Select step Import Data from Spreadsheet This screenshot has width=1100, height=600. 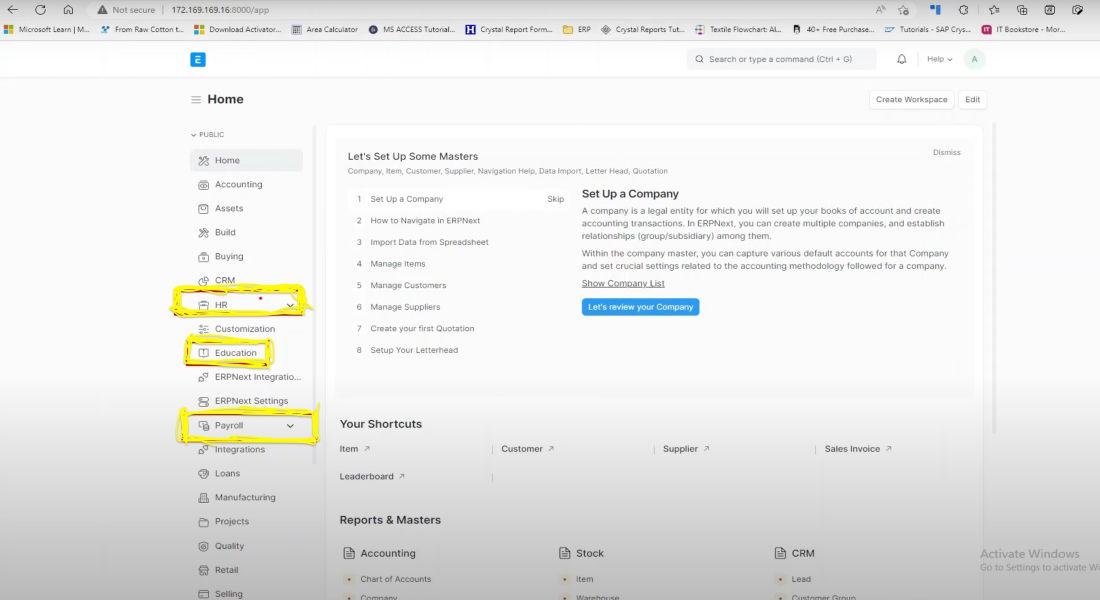[429, 242]
